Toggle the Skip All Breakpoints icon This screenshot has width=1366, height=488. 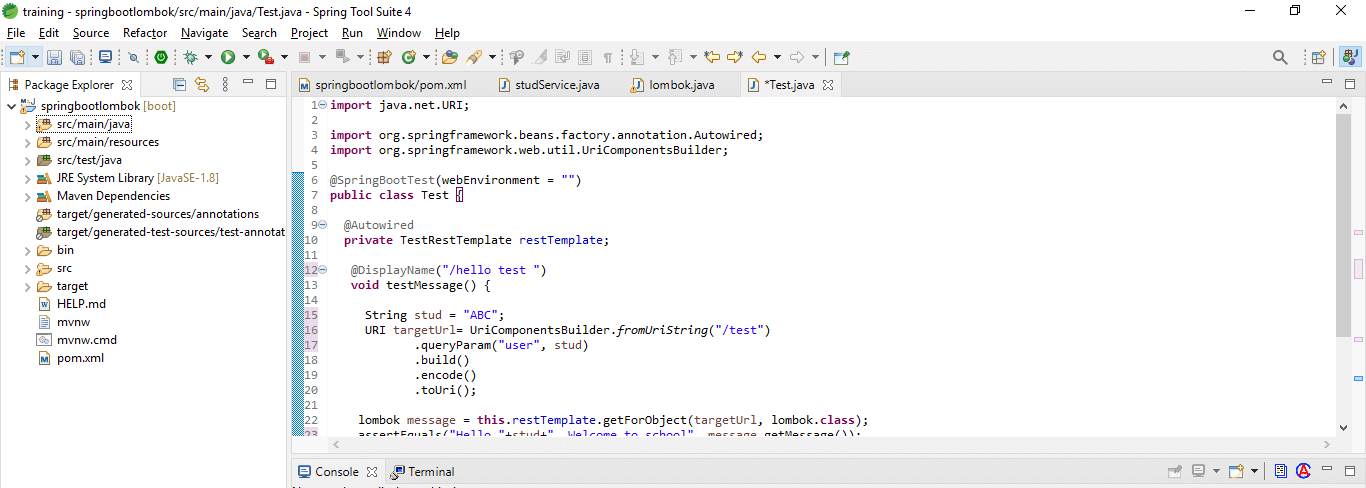133,58
